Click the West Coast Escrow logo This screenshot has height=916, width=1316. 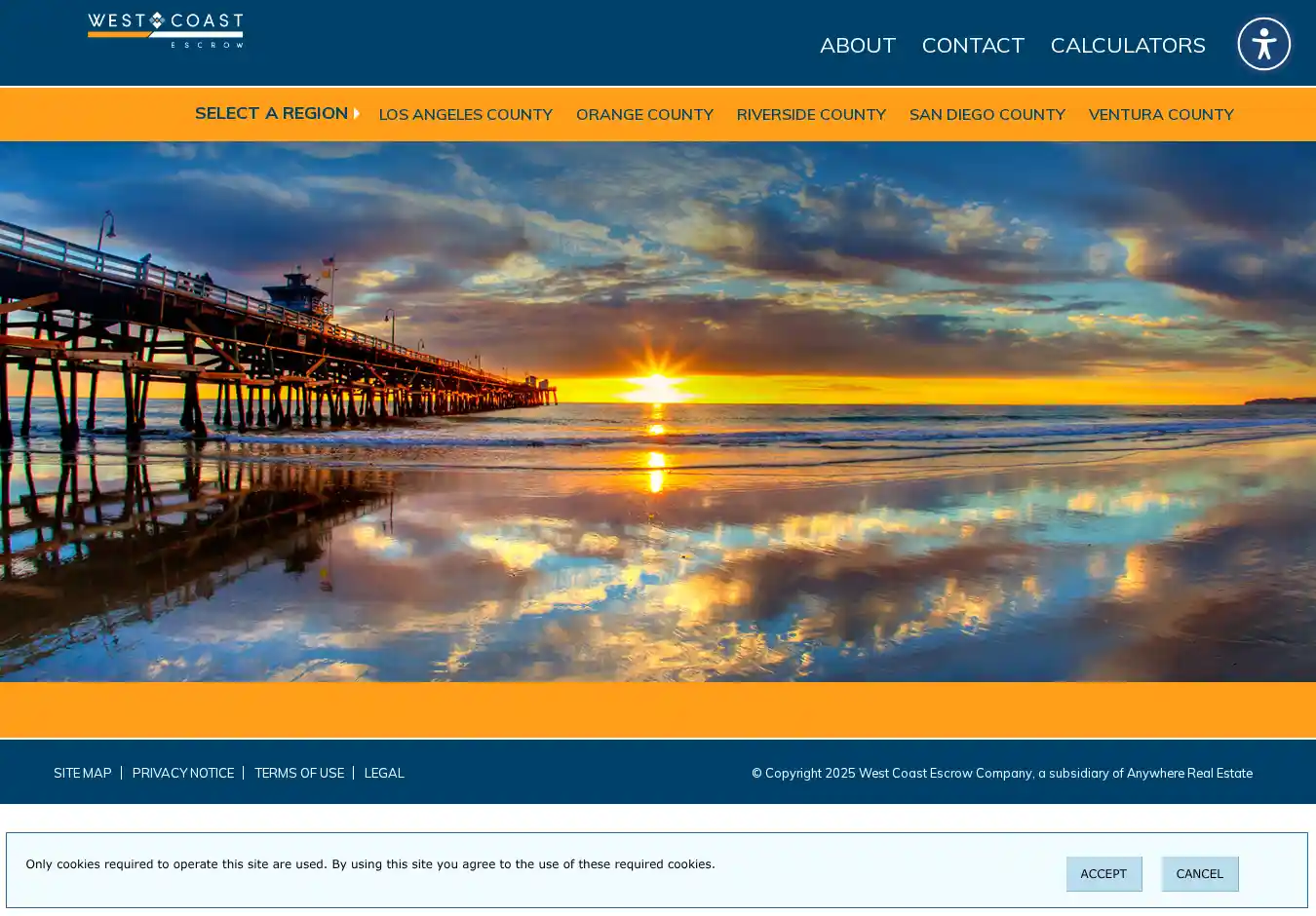(165, 30)
